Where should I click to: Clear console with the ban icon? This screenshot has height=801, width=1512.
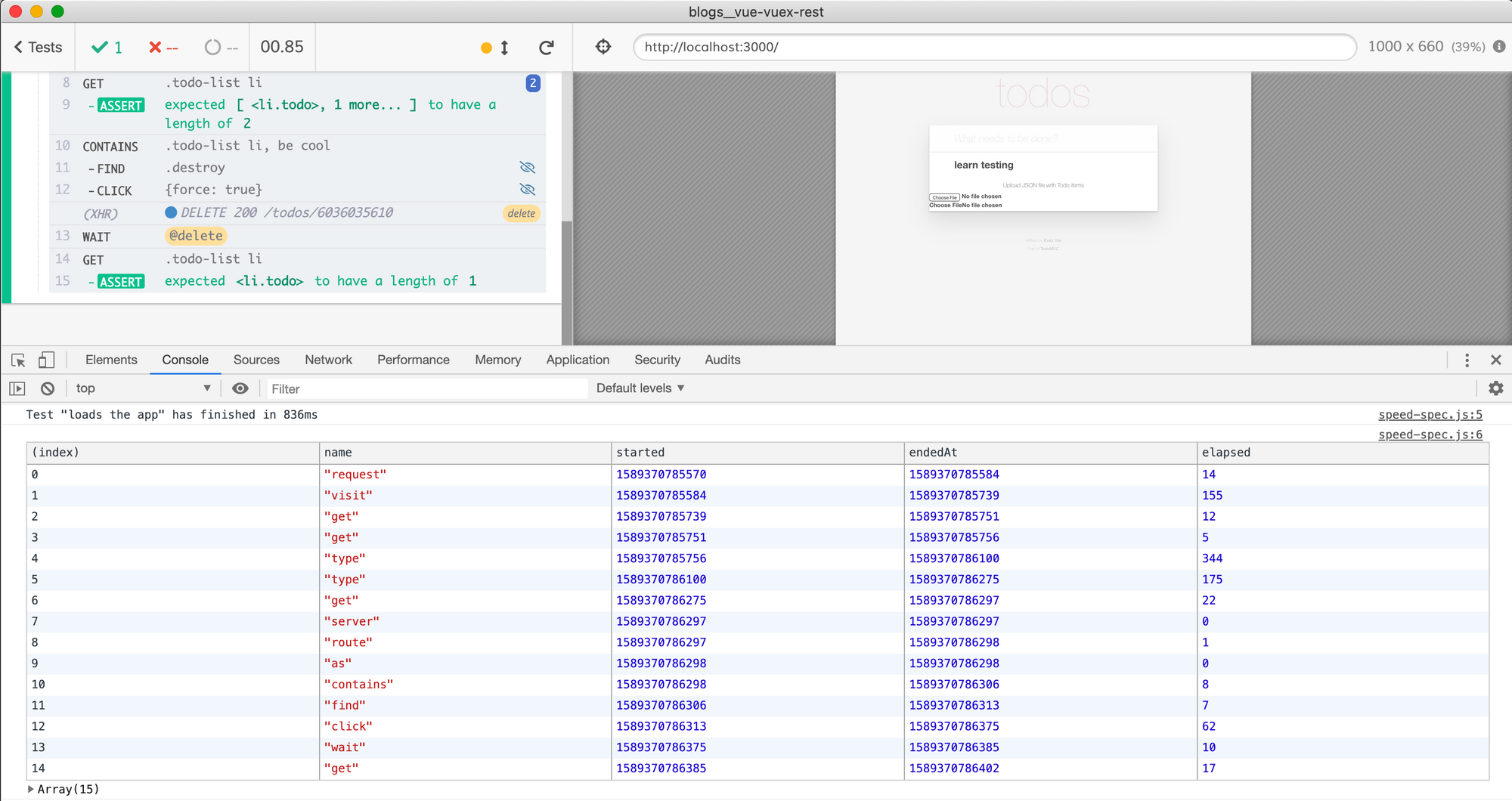[x=48, y=388]
